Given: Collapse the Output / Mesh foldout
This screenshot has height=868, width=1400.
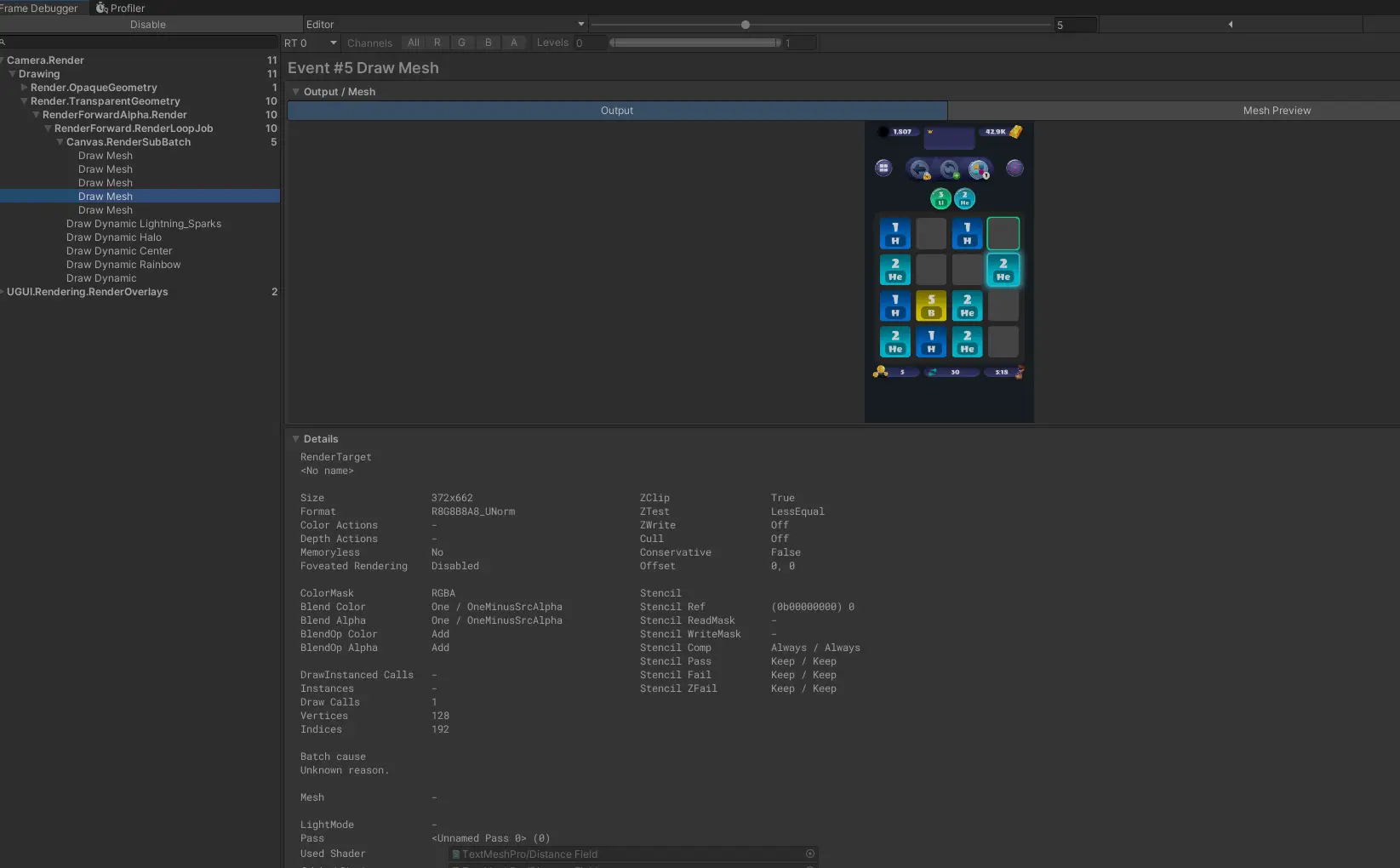Looking at the screenshot, I should (x=295, y=92).
